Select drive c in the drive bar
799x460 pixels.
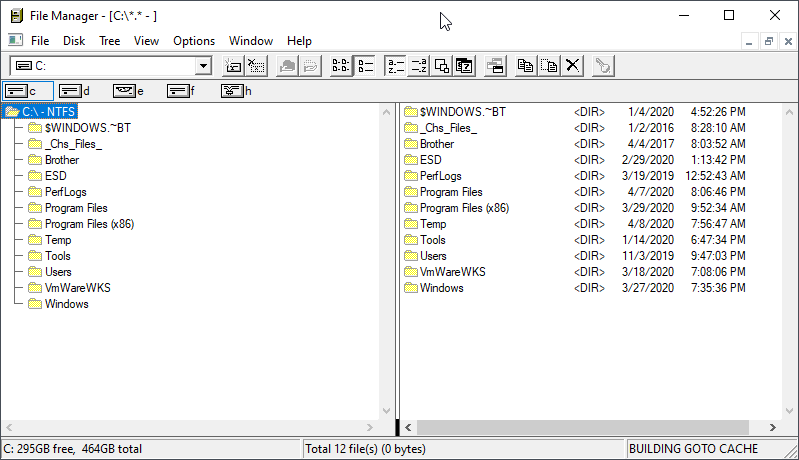[28, 91]
